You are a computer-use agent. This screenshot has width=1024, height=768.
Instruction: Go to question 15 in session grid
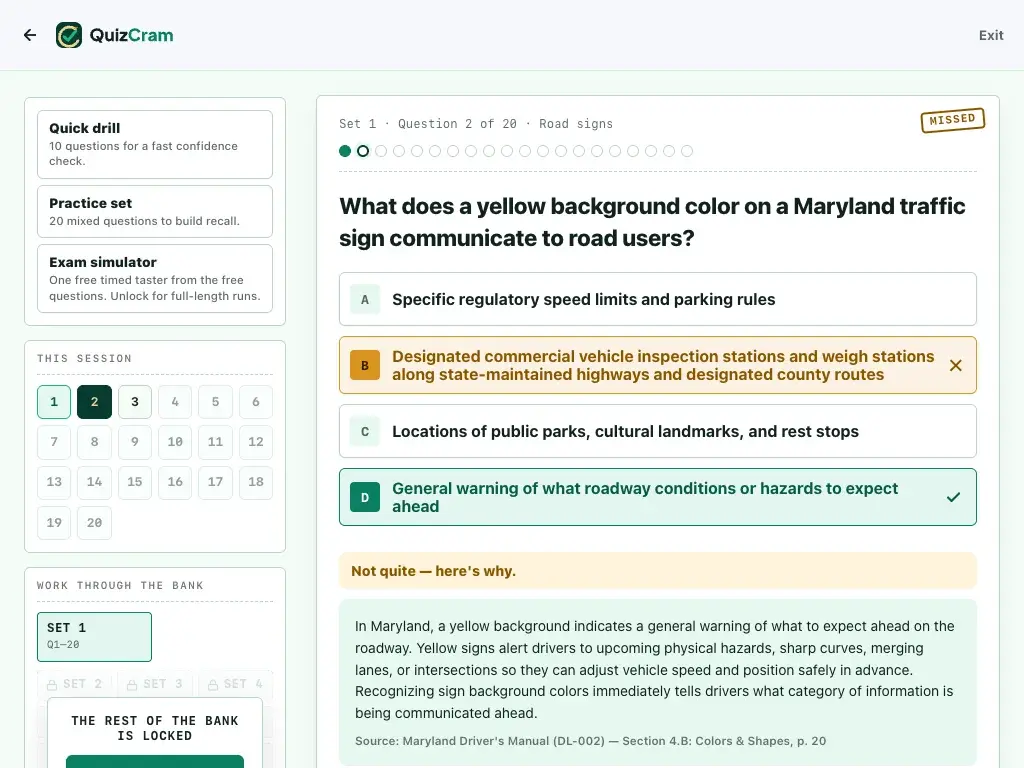point(135,482)
